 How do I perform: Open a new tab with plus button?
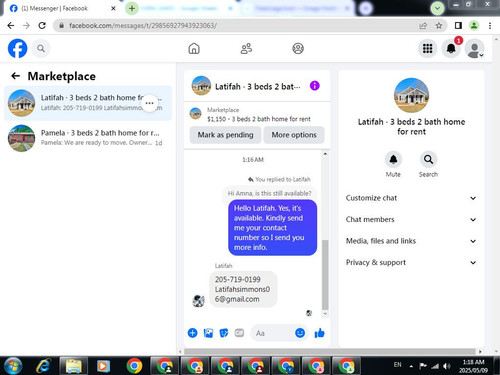(x=132, y=8)
